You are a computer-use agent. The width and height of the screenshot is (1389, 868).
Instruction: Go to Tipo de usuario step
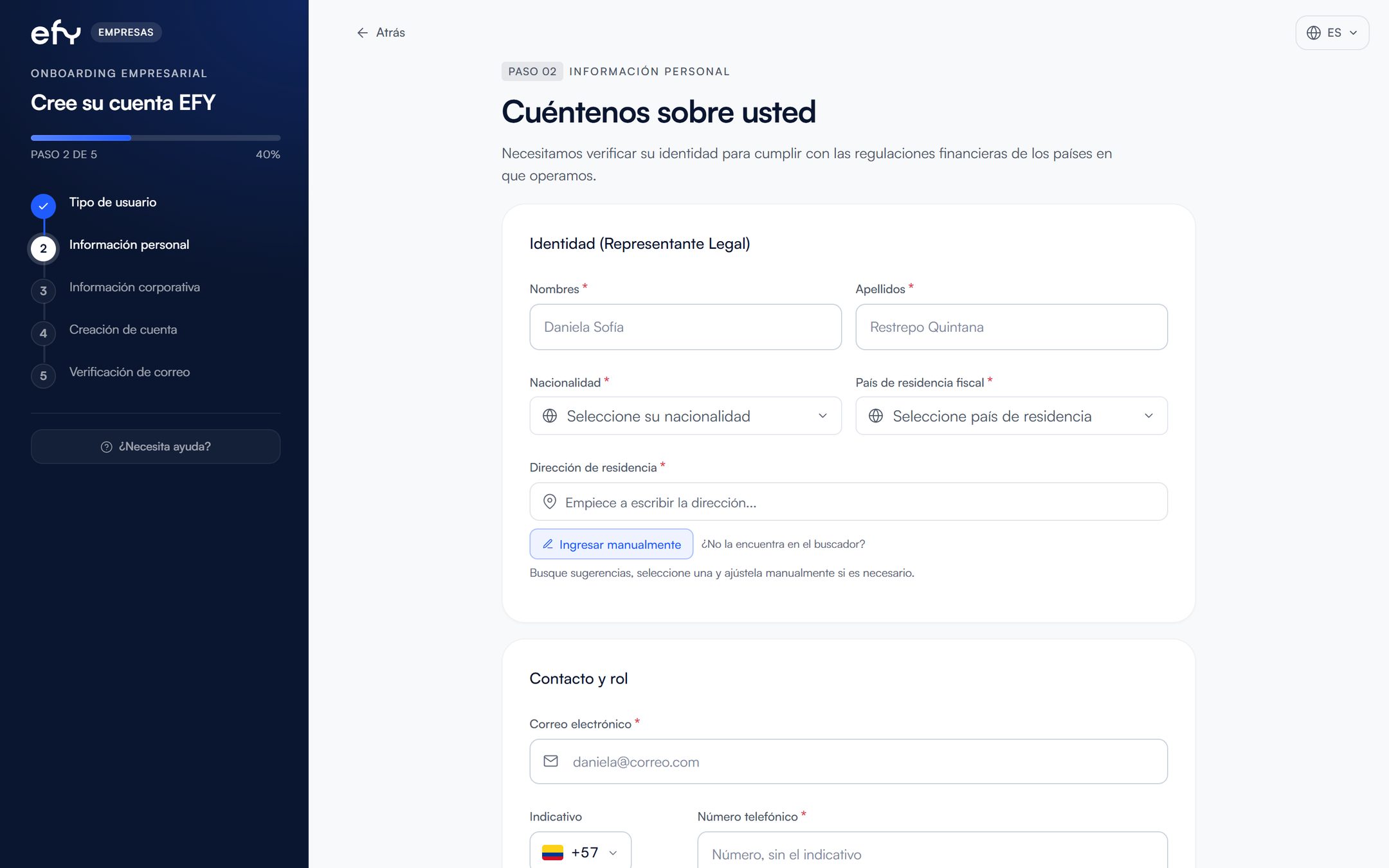(113, 202)
